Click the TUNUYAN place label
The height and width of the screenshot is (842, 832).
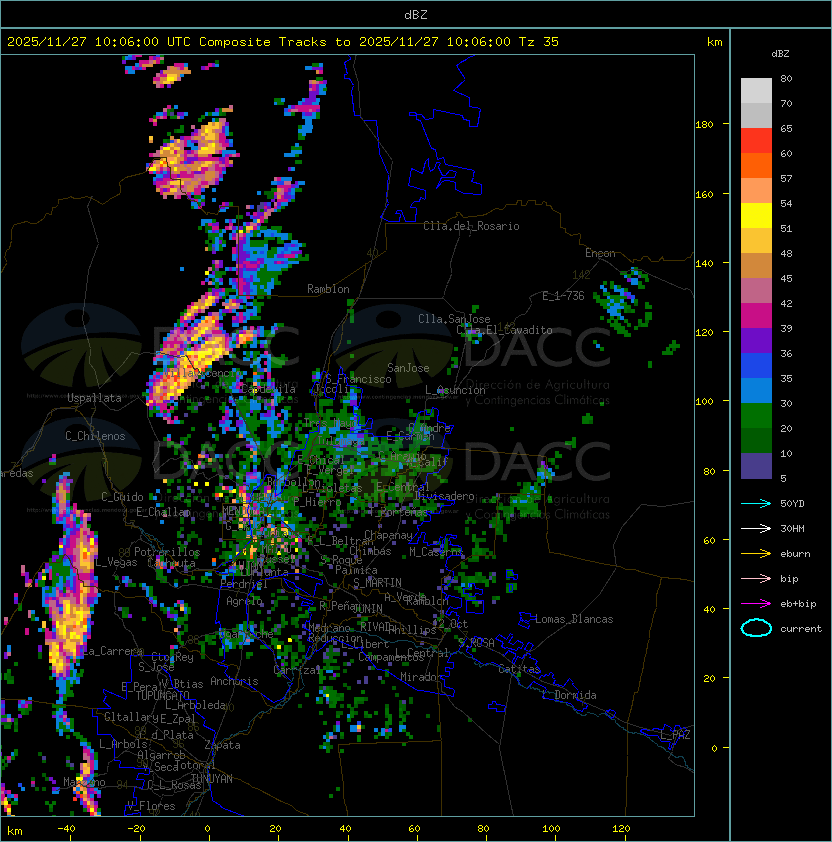(x=212, y=779)
